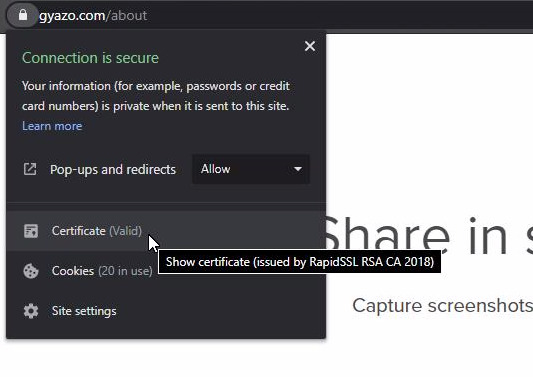Open the Learn more link

(52, 126)
